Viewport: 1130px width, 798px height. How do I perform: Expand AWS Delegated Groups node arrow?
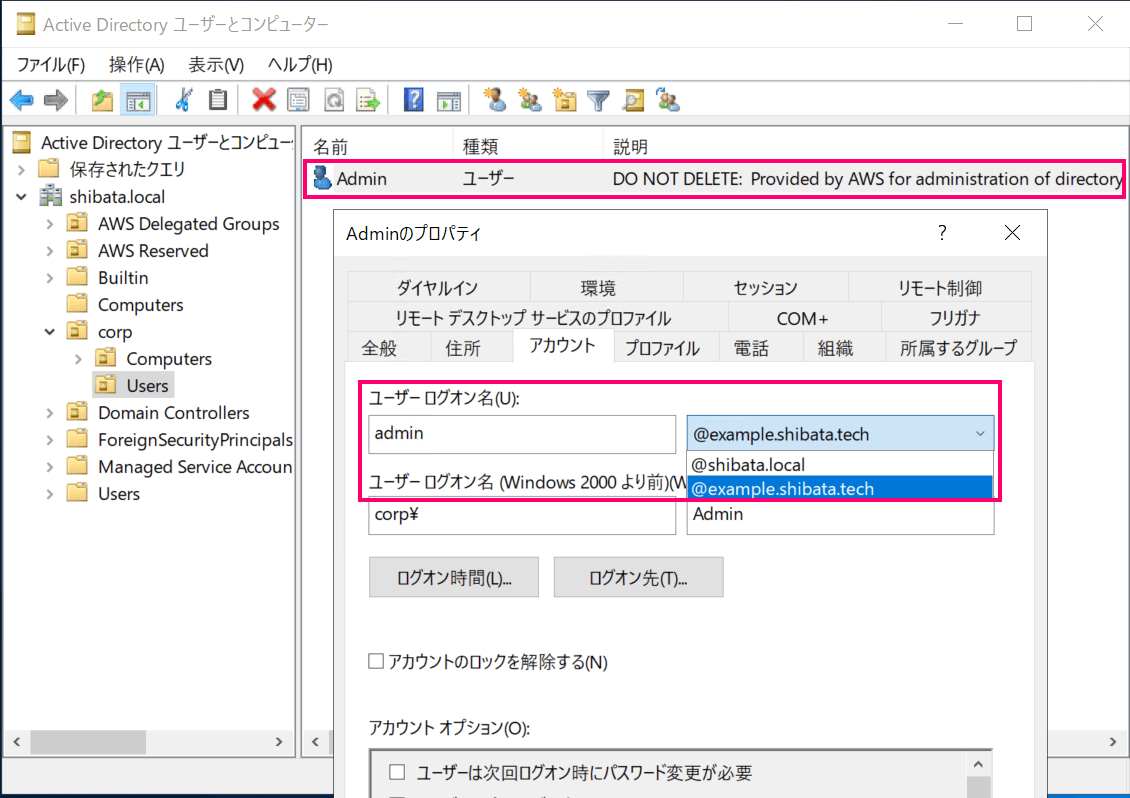[50, 224]
